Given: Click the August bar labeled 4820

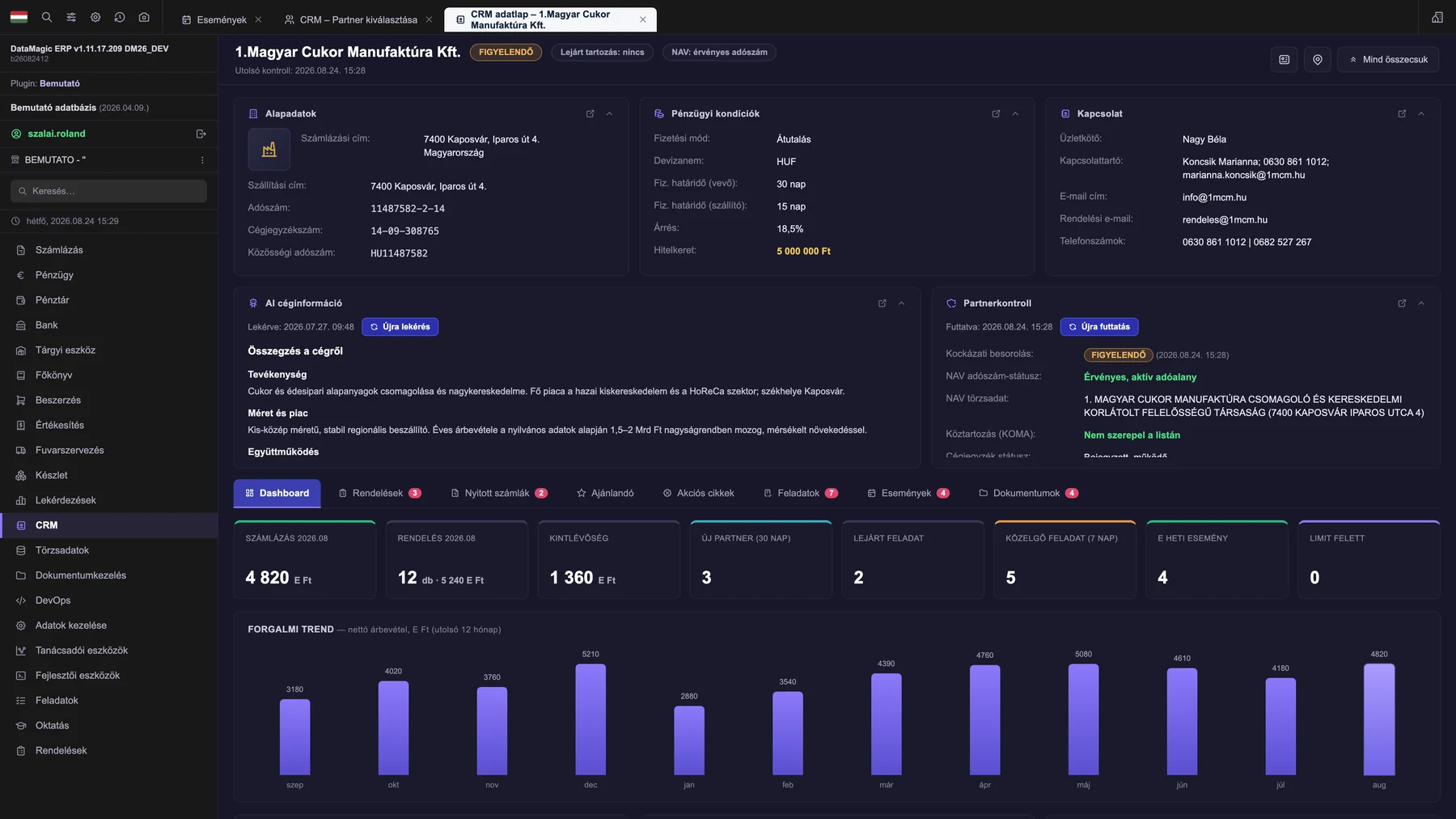Looking at the screenshot, I should [x=1379, y=719].
